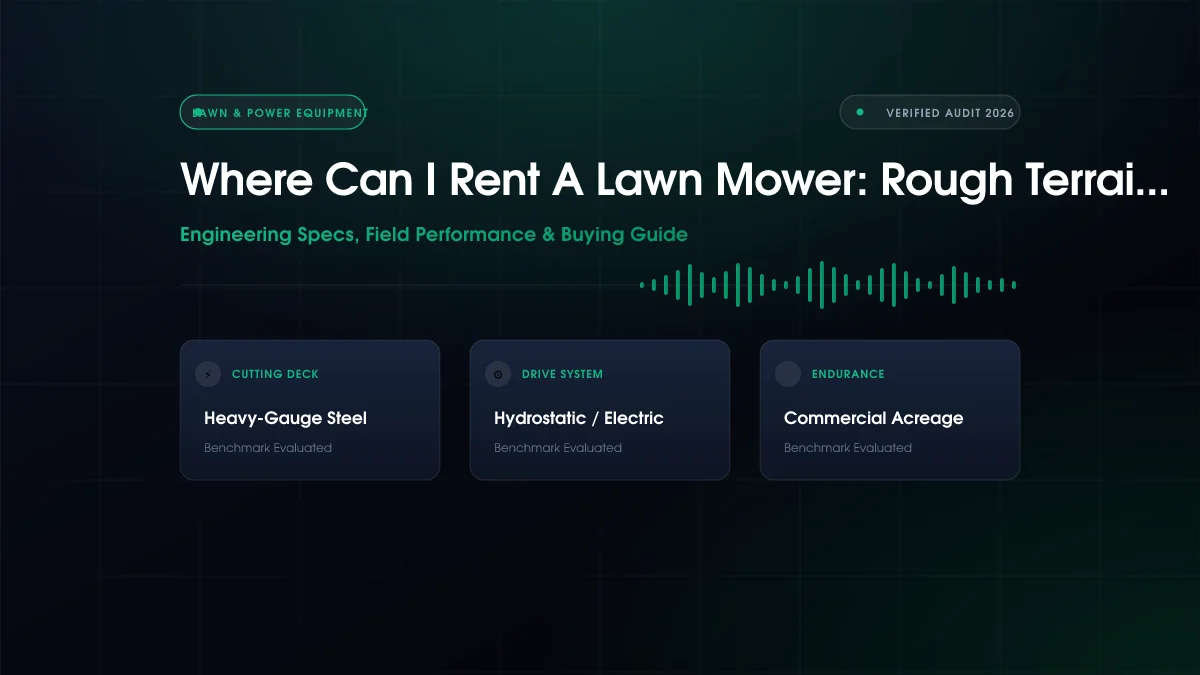This screenshot has height=675, width=1200.
Task: Select the 'Where Can I Rent A Lawn Mower' headline
Action: click(675, 180)
